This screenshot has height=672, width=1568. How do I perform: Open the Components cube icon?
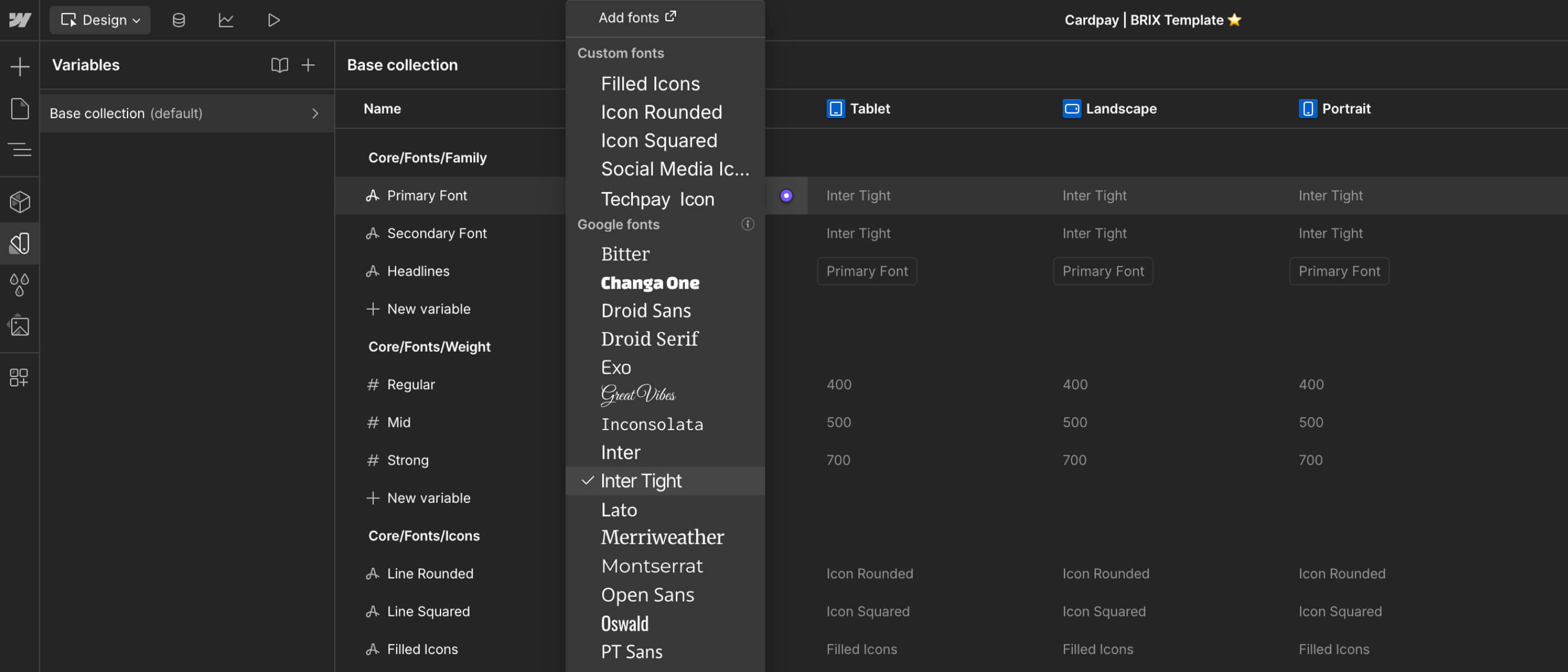coord(20,202)
